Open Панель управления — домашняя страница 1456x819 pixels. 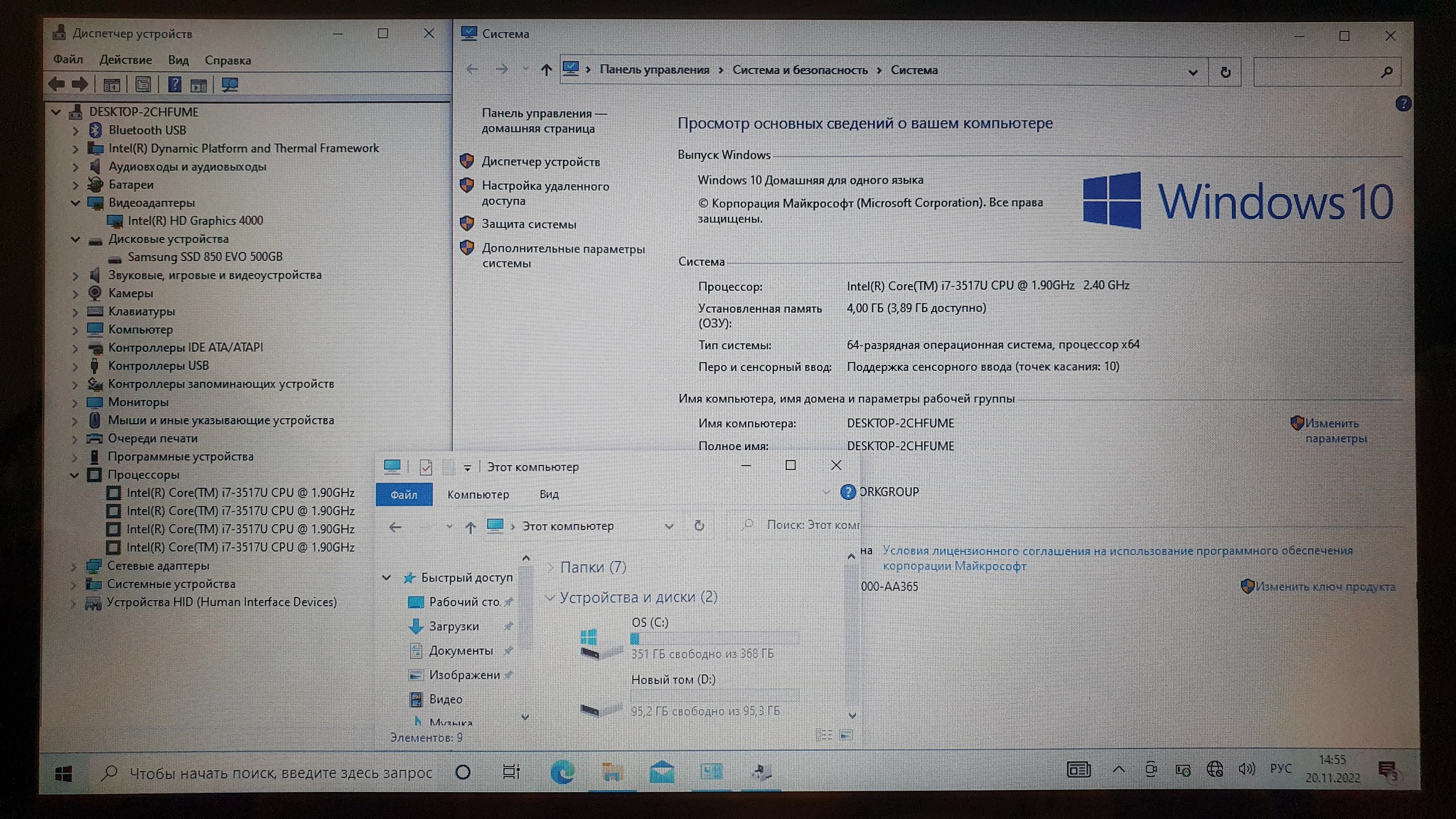coord(544,121)
